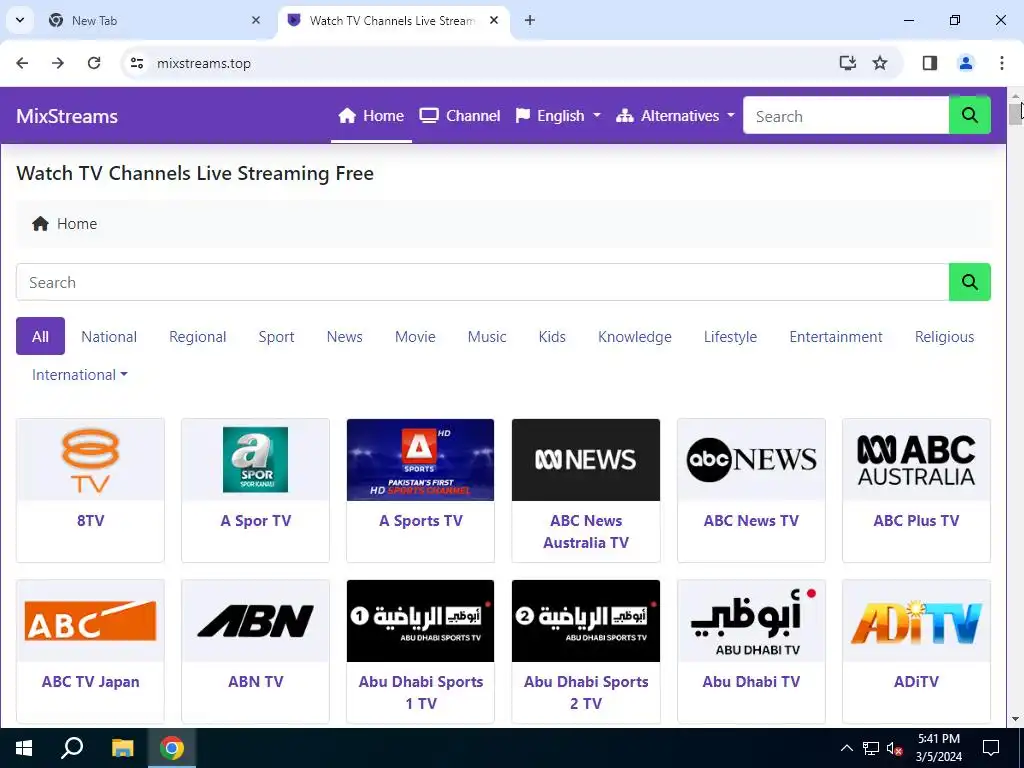Open the 8TV channel logo
This screenshot has height=768, width=1024.
click(x=90, y=460)
